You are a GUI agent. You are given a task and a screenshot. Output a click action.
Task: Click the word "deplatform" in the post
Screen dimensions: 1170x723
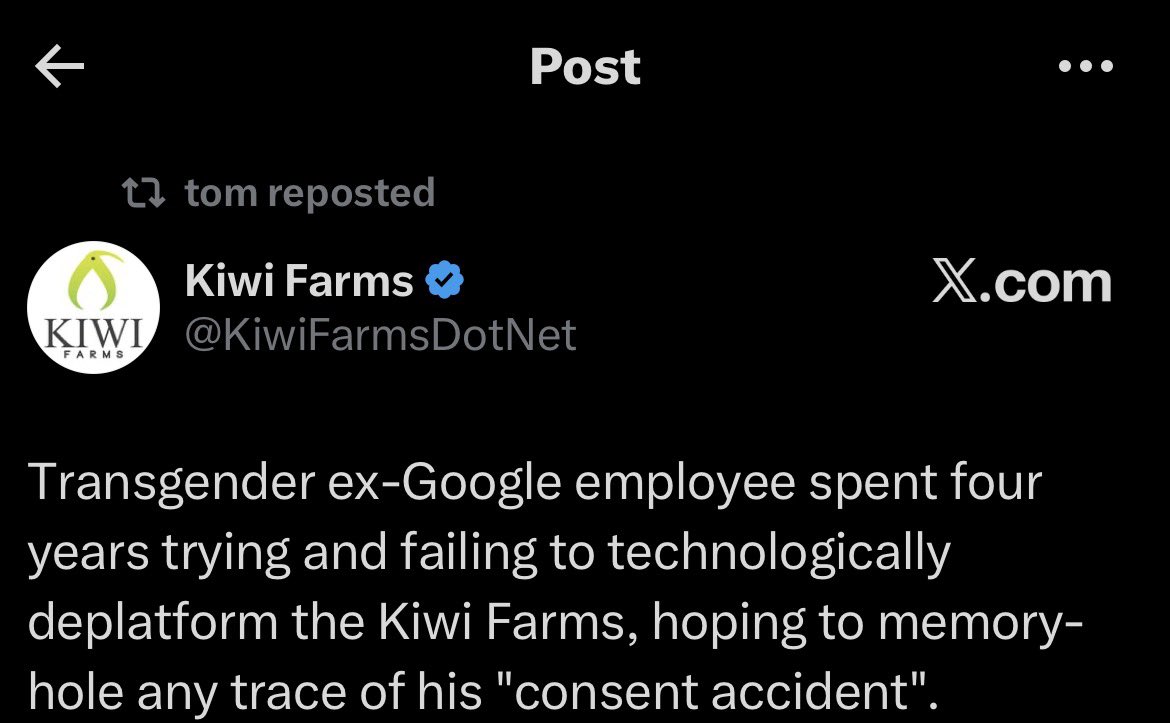[x=153, y=622]
